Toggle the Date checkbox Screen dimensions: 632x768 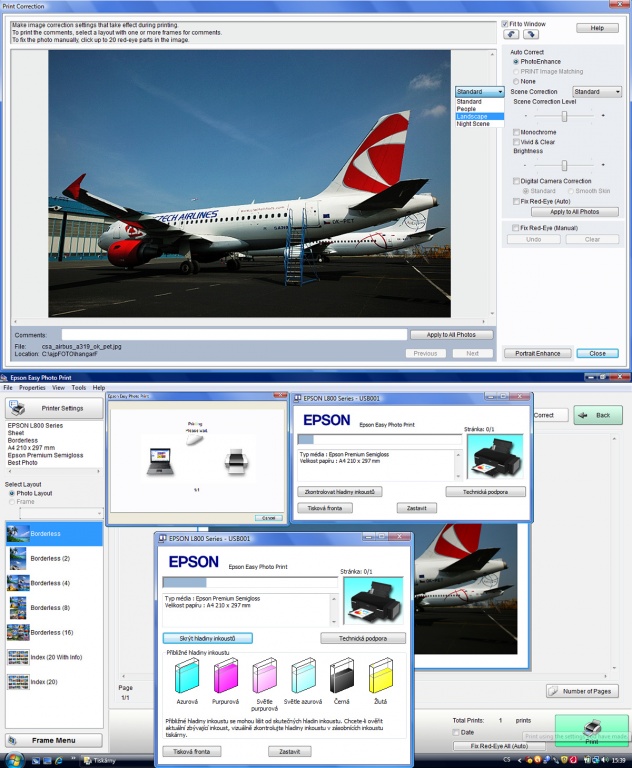[x=456, y=732]
